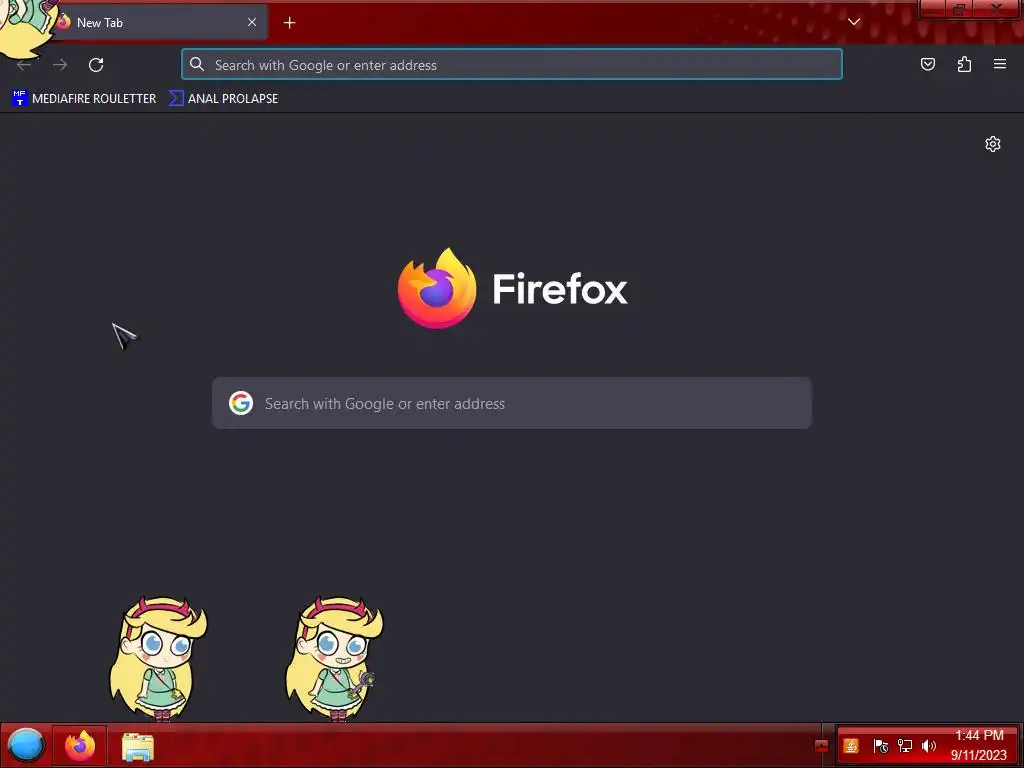This screenshot has width=1024, height=768.
Task: Expand the list all tabs chevron
Action: (854, 22)
